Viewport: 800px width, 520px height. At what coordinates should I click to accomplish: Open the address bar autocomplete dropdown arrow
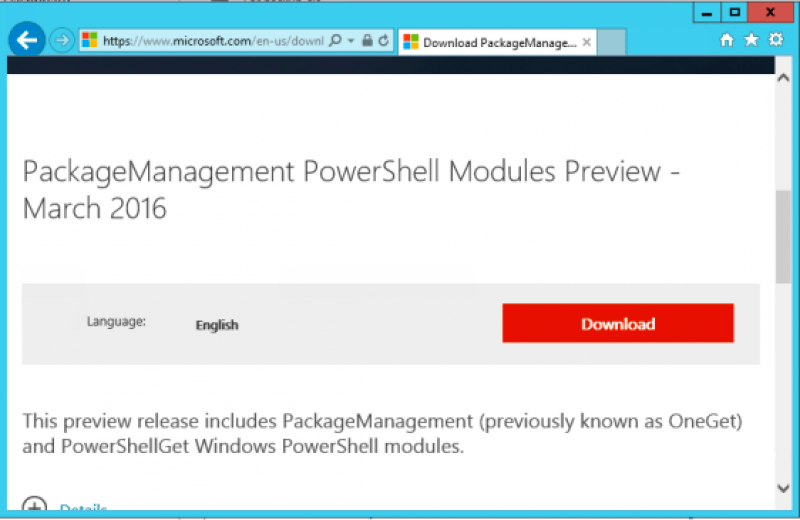(351, 40)
